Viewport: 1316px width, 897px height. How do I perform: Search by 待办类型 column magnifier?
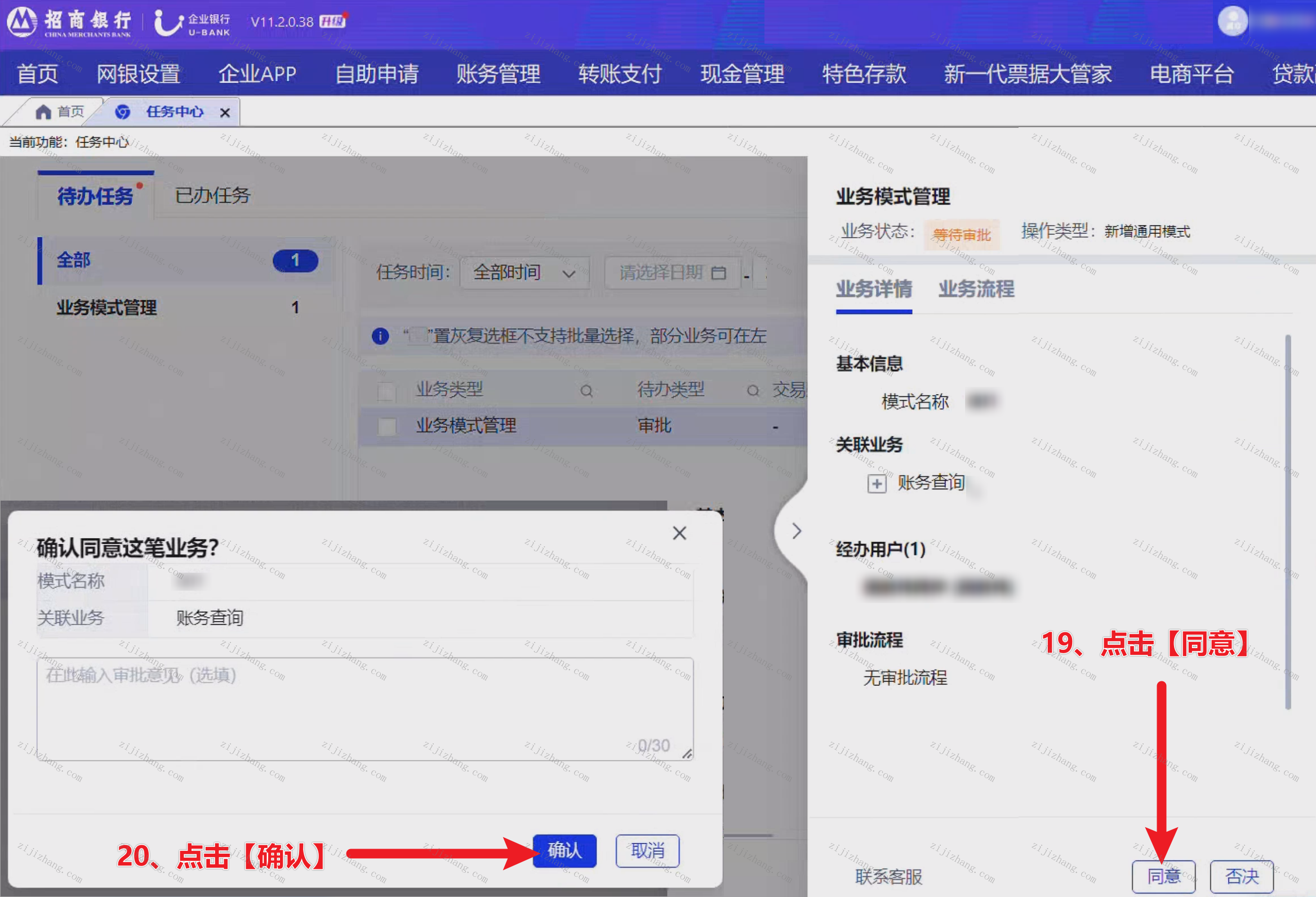[x=753, y=390]
